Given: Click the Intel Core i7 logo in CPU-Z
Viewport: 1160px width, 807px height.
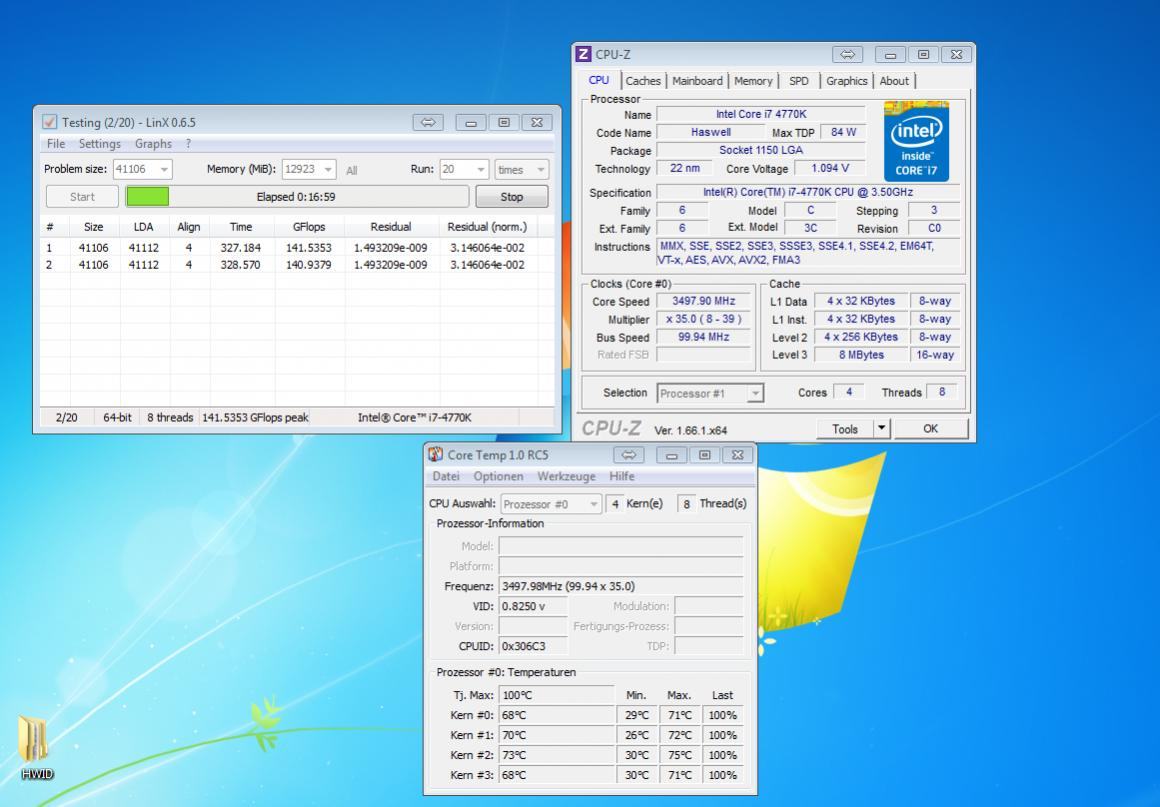Looking at the screenshot, I should pyautogui.click(x=916, y=141).
